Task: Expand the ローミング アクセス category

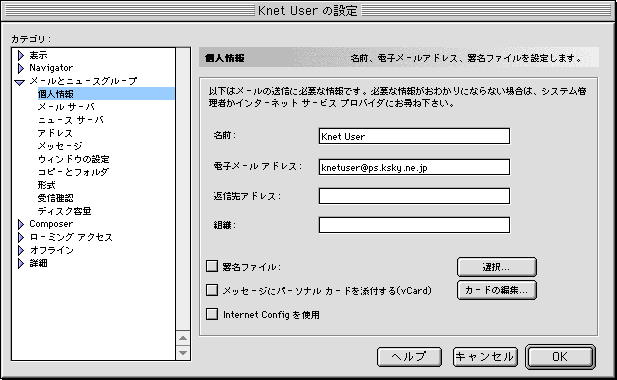Action: coord(21,238)
